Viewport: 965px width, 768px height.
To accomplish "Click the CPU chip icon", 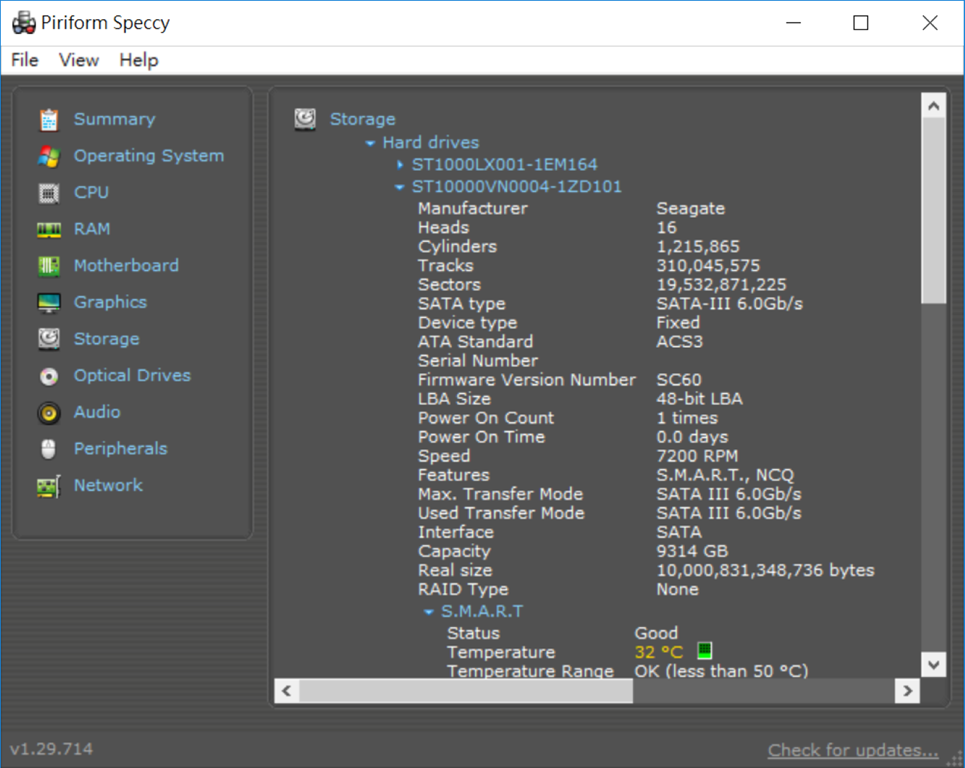I will tap(49, 193).
